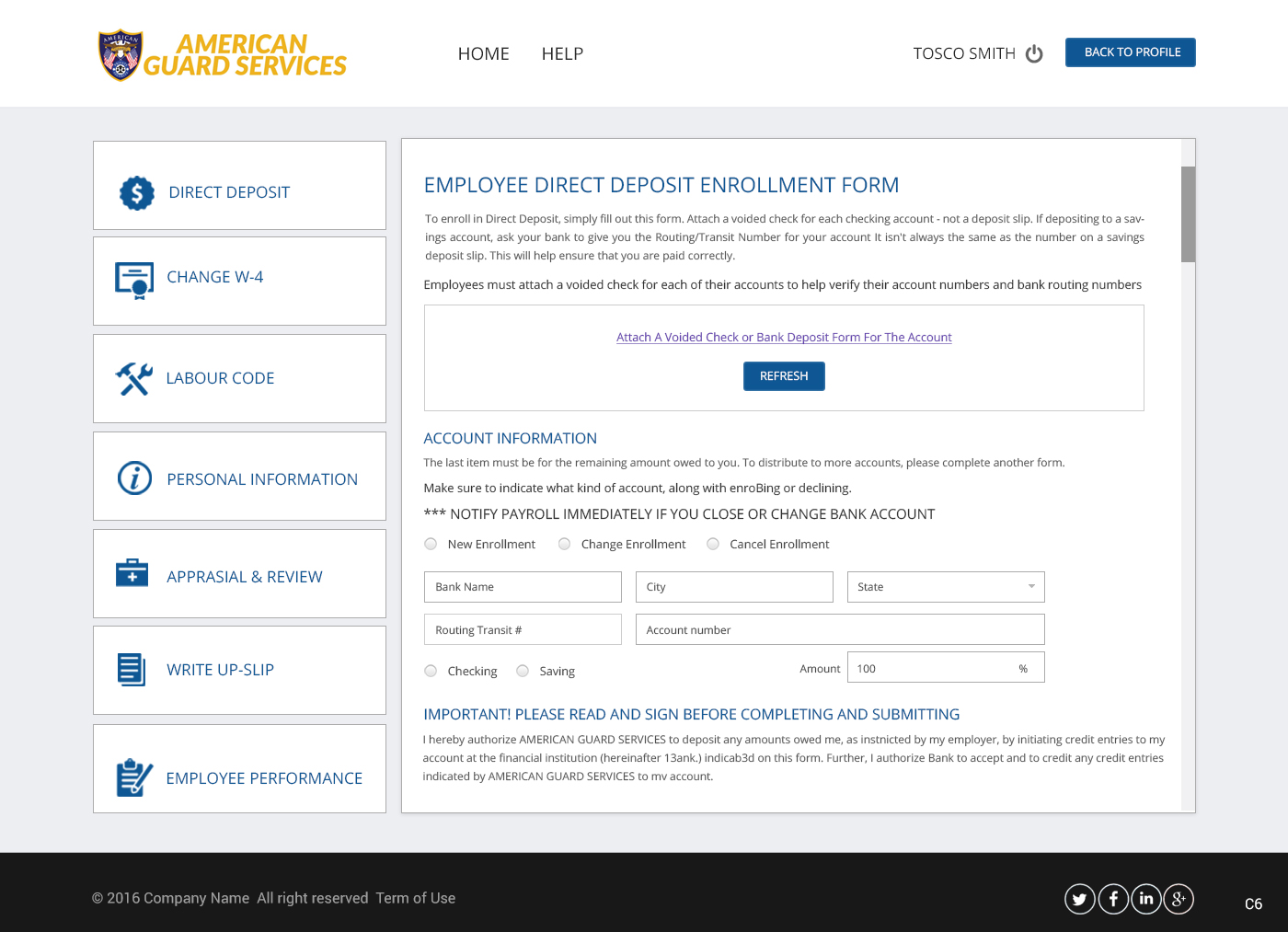Open the Attach A Voided Check link
Viewport: 1288px width, 932px height.
click(x=784, y=338)
